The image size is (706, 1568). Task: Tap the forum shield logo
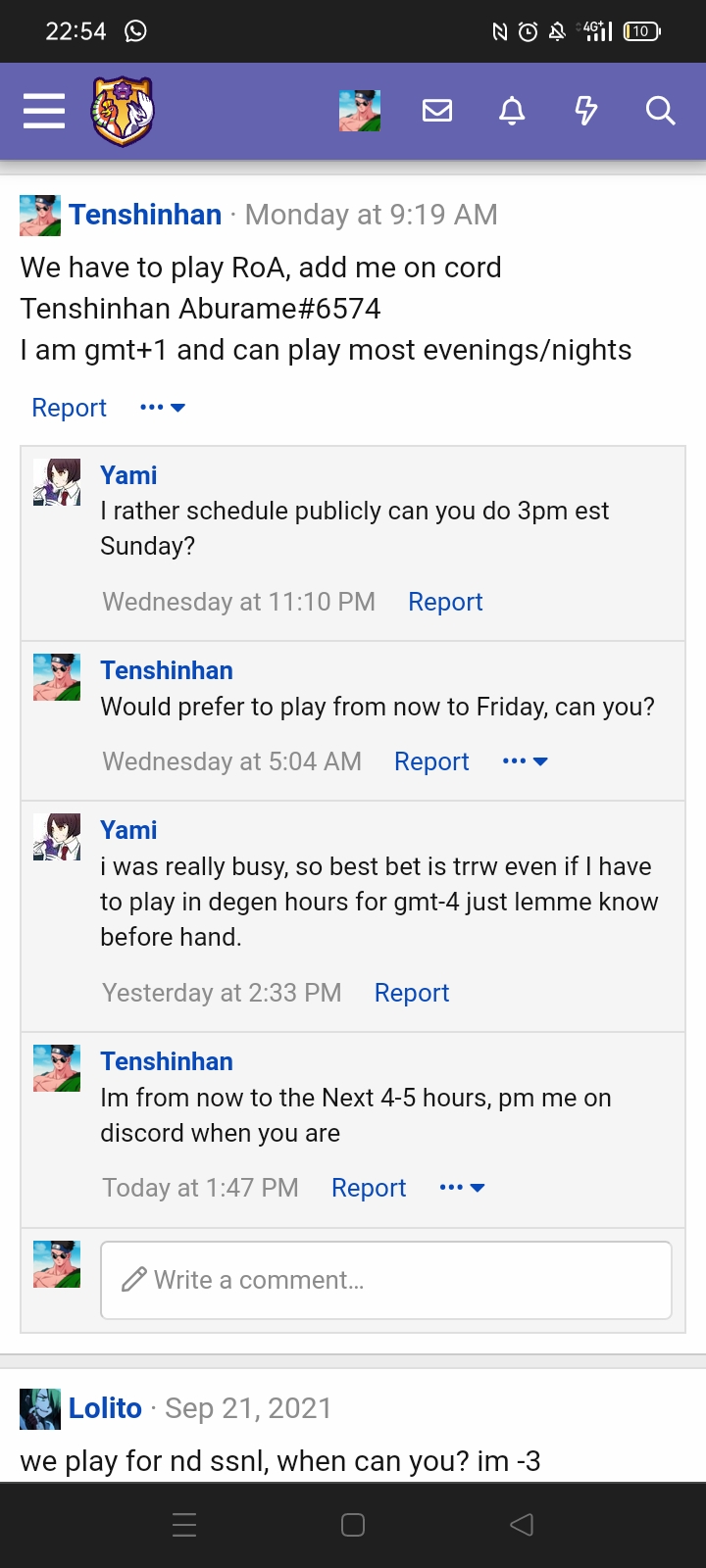click(123, 111)
